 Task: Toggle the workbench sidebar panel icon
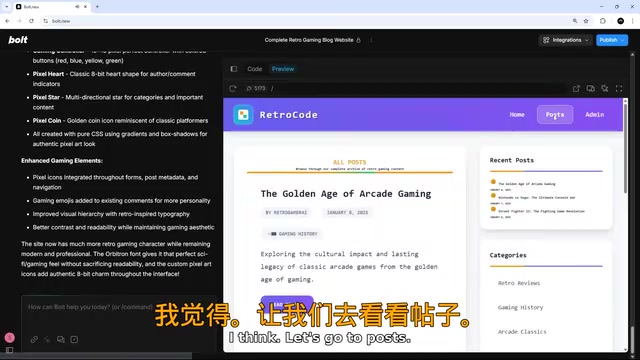tap(234, 69)
